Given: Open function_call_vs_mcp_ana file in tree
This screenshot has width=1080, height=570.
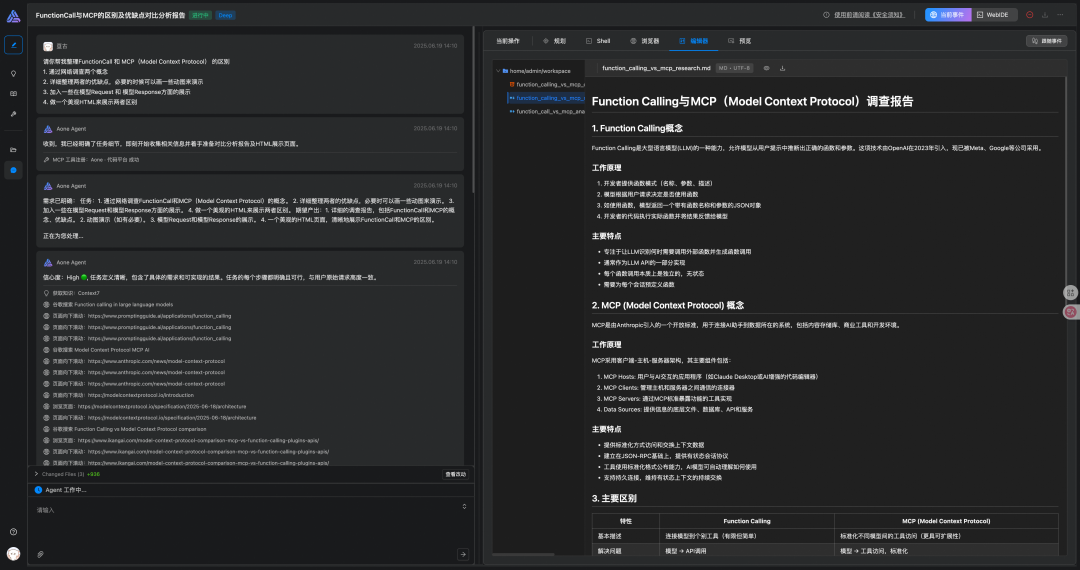Looking at the screenshot, I should pos(547,111).
